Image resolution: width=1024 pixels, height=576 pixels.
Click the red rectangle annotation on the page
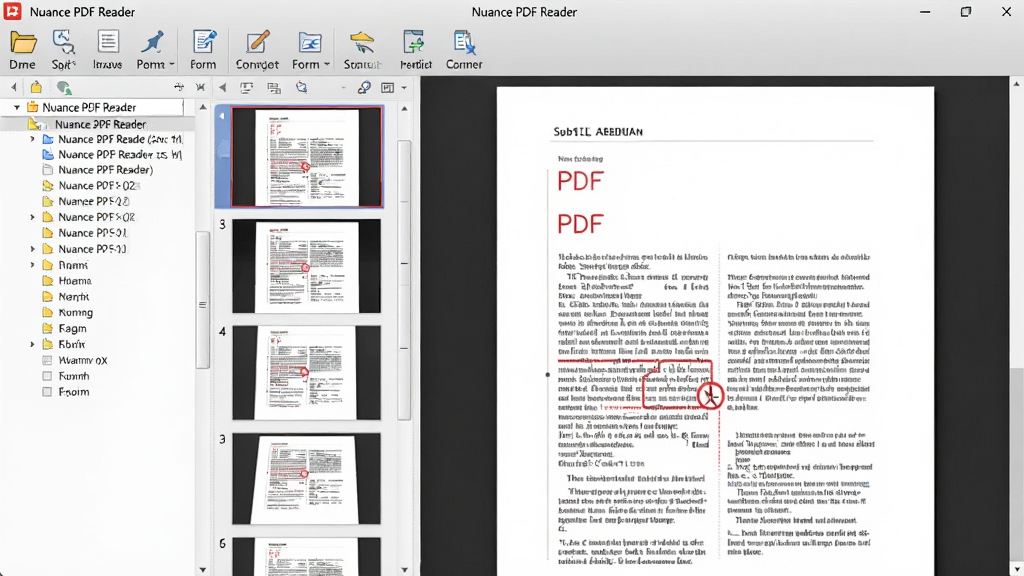(x=677, y=384)
